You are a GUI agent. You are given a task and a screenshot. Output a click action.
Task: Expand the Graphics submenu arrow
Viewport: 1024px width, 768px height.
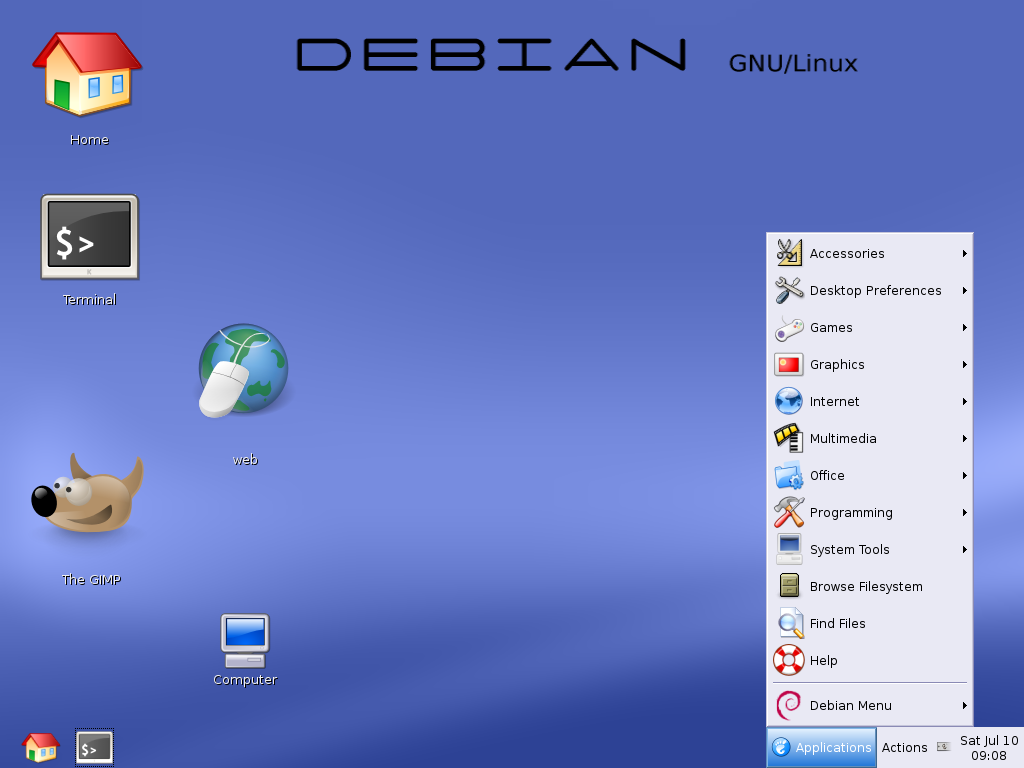[x=964, y=364]
